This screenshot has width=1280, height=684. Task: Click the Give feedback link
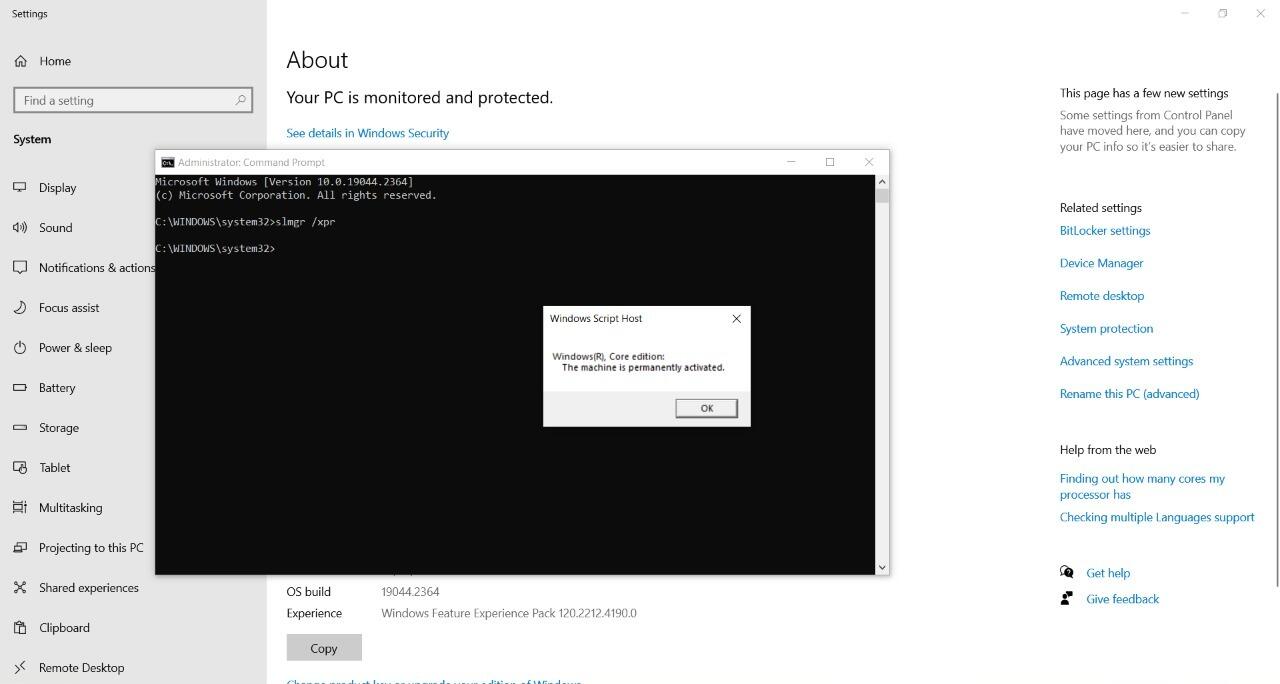click(x=1122, y=599)
